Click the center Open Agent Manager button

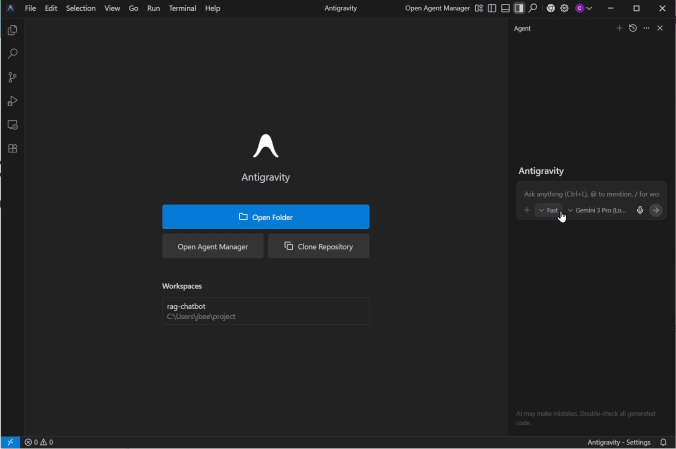(213, 246)
